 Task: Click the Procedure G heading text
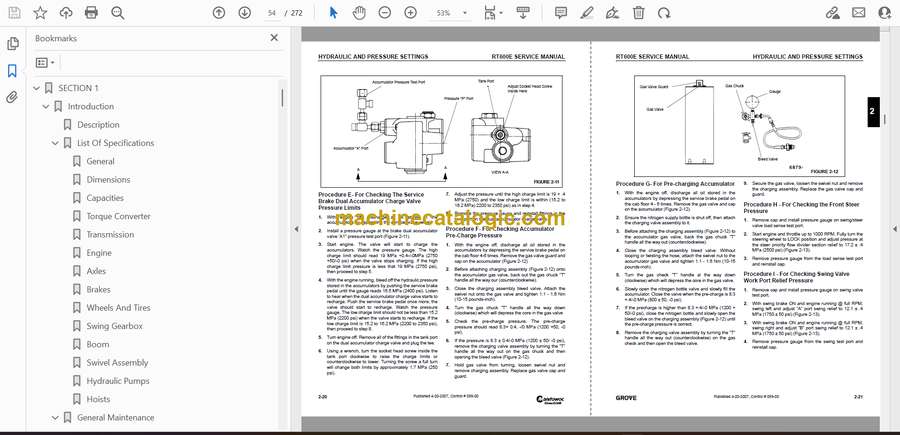pos(675,184)
